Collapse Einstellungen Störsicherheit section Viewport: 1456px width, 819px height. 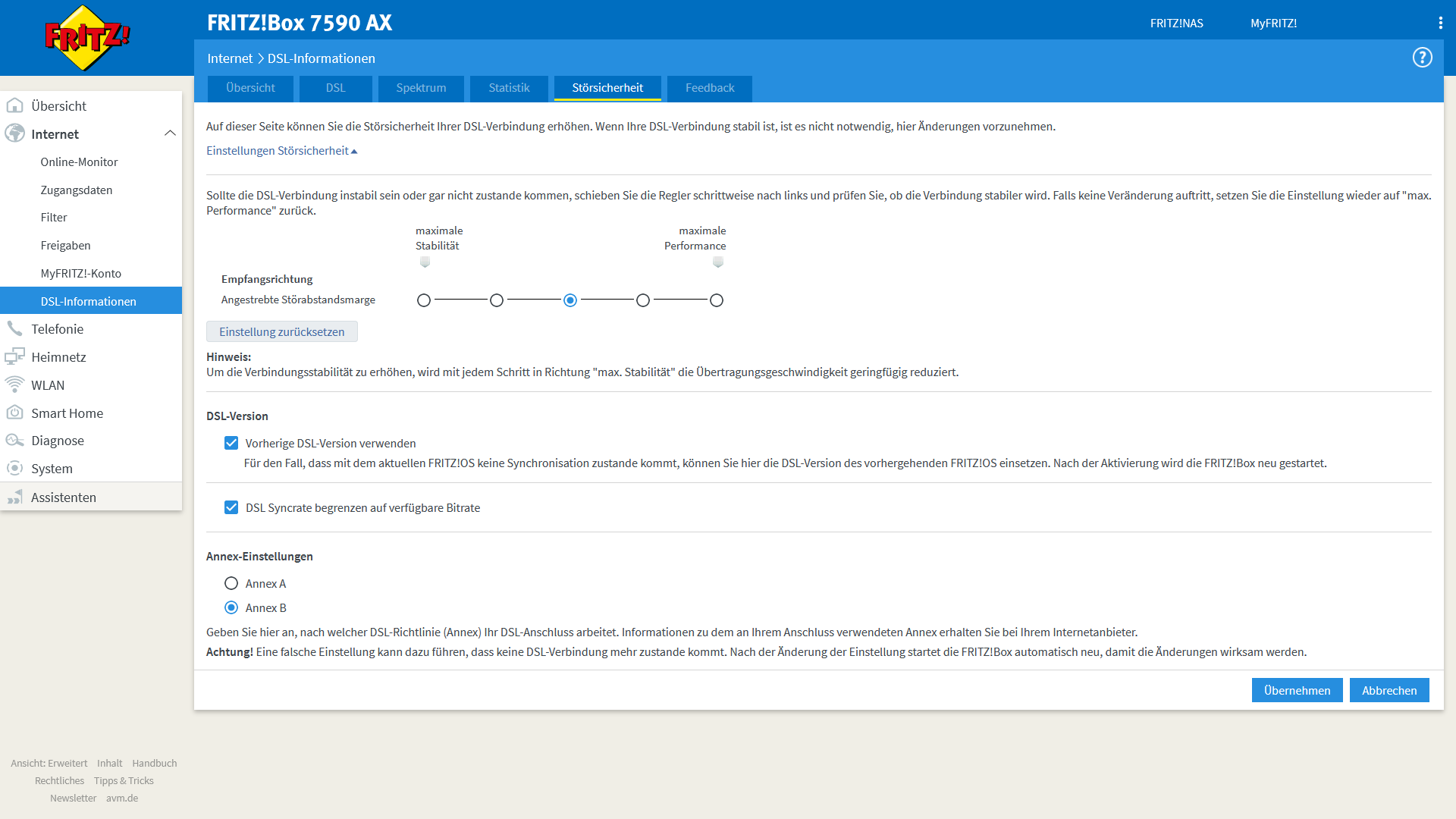point(281,151)
